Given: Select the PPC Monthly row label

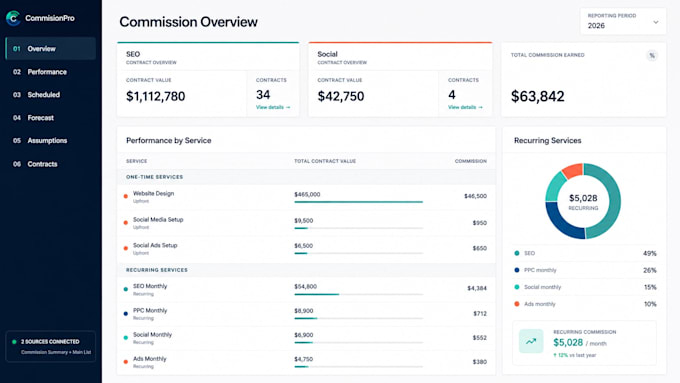Looking at the screenshot, I should coord(150,310).
